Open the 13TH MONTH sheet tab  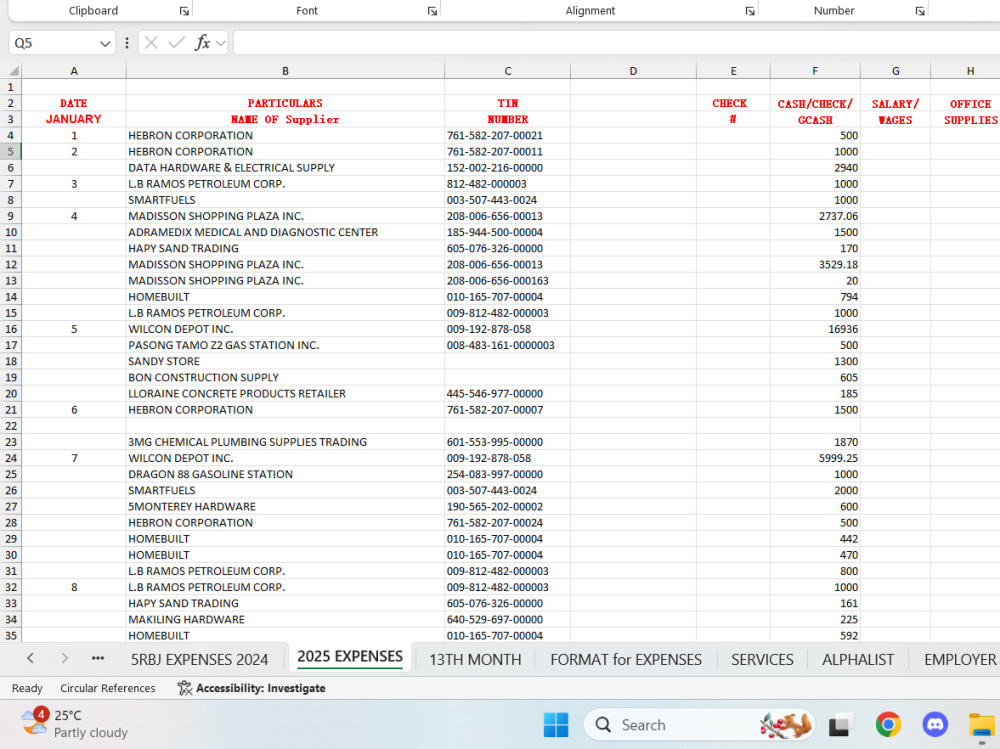coord(475,659)
